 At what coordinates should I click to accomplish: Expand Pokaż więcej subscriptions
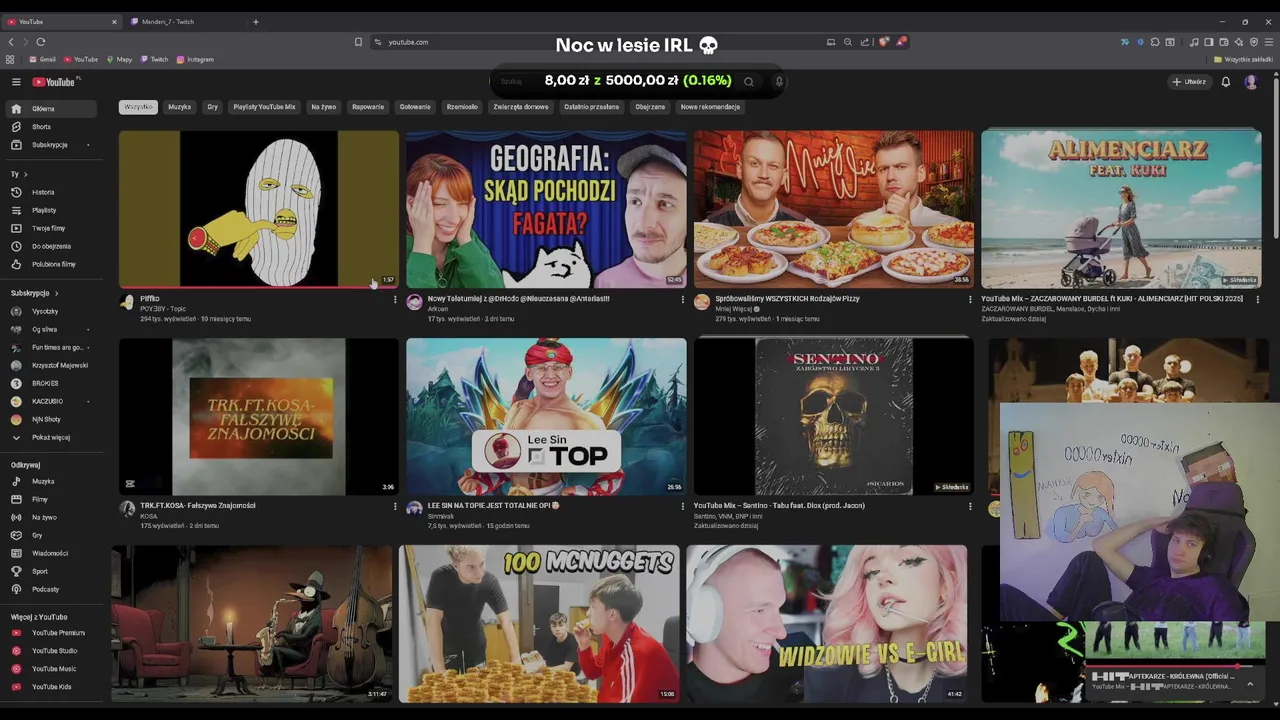pos(51,437)
